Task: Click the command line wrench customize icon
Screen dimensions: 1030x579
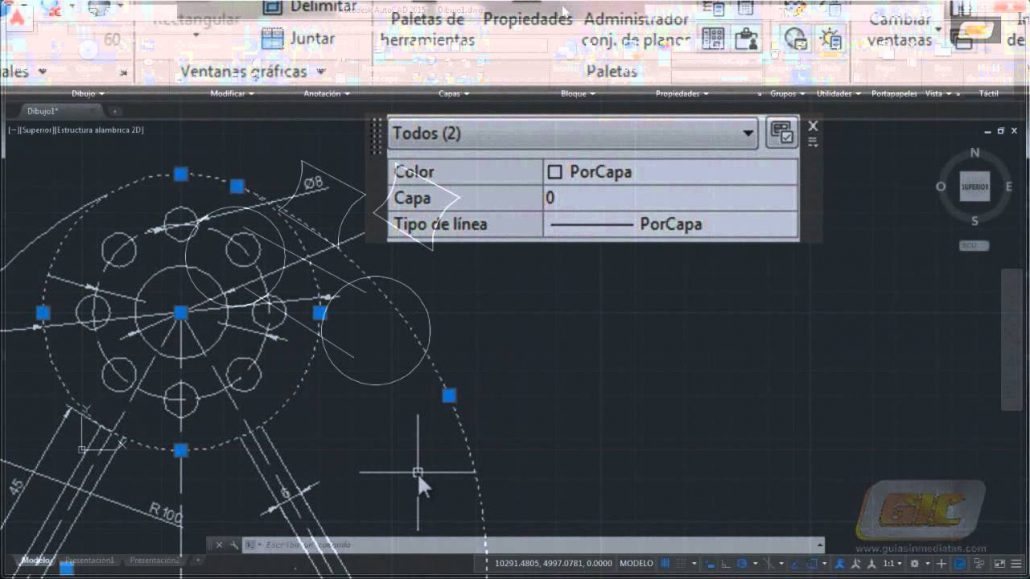Action: tap(234, 545)
